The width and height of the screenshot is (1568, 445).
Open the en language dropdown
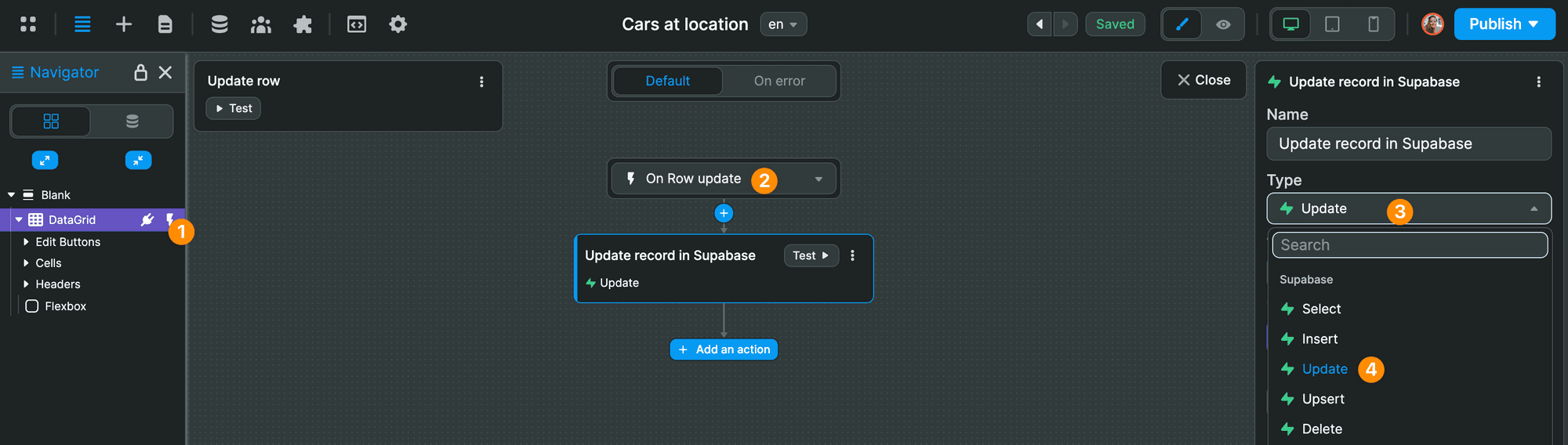783,24
